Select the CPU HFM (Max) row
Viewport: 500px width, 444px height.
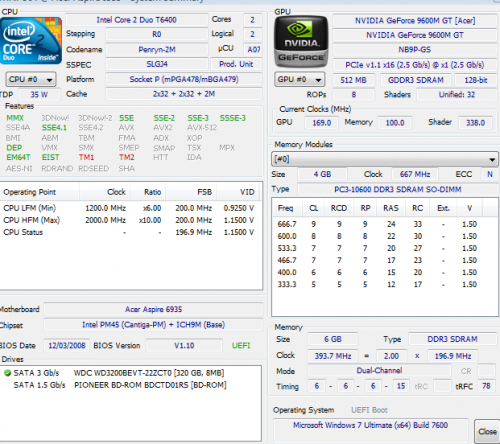coord(130,220)
